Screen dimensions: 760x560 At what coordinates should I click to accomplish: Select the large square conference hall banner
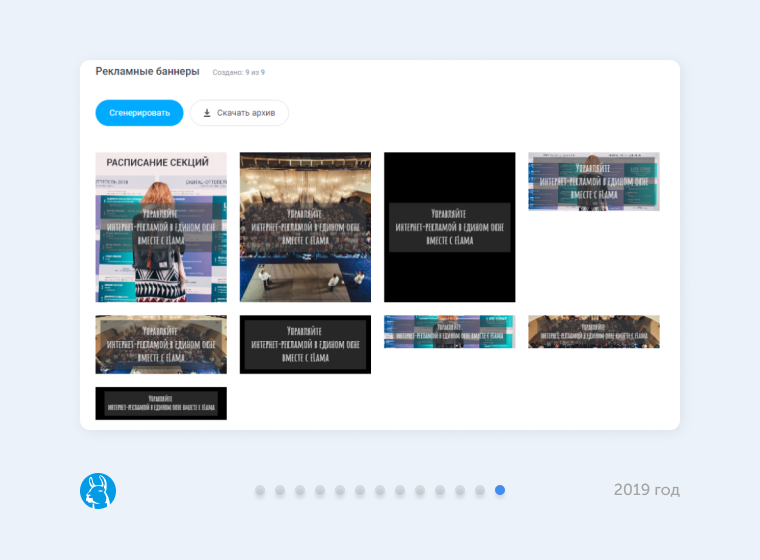[x=305, y=227]
